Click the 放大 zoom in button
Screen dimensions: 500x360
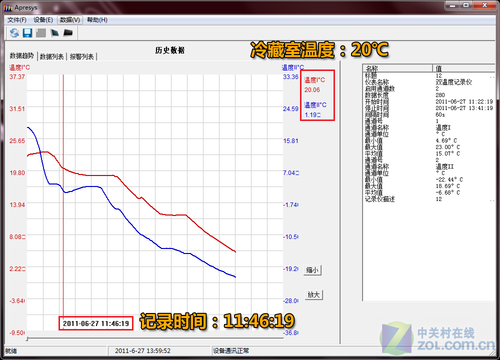tap(314, 295)
